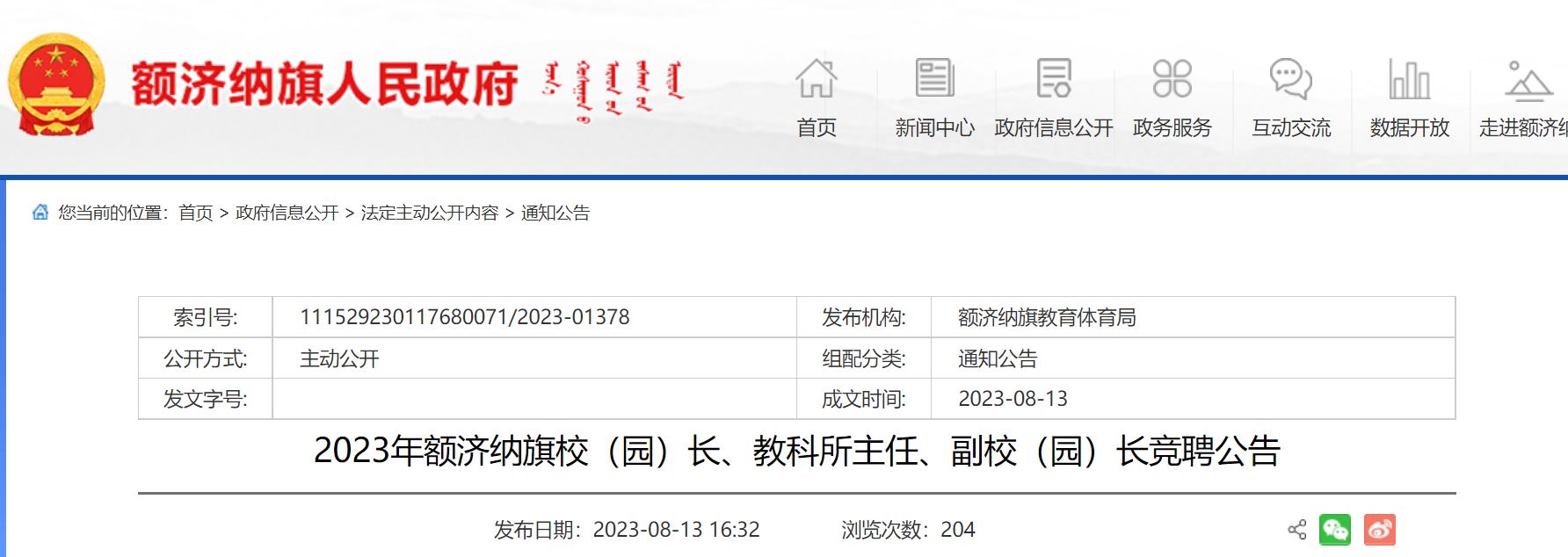Screen dimensions: 1568x557
Task: Open the 政务服务 menu label
Action: tap(1172, 127)
